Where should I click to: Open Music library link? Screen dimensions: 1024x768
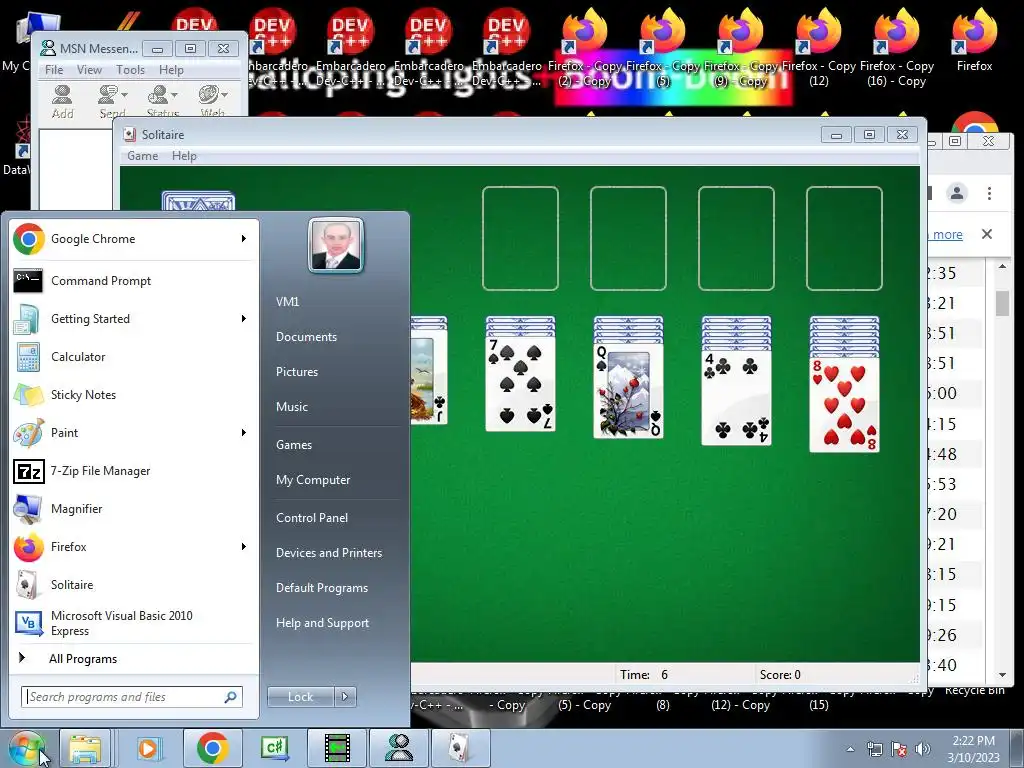[x=291, y=407]
